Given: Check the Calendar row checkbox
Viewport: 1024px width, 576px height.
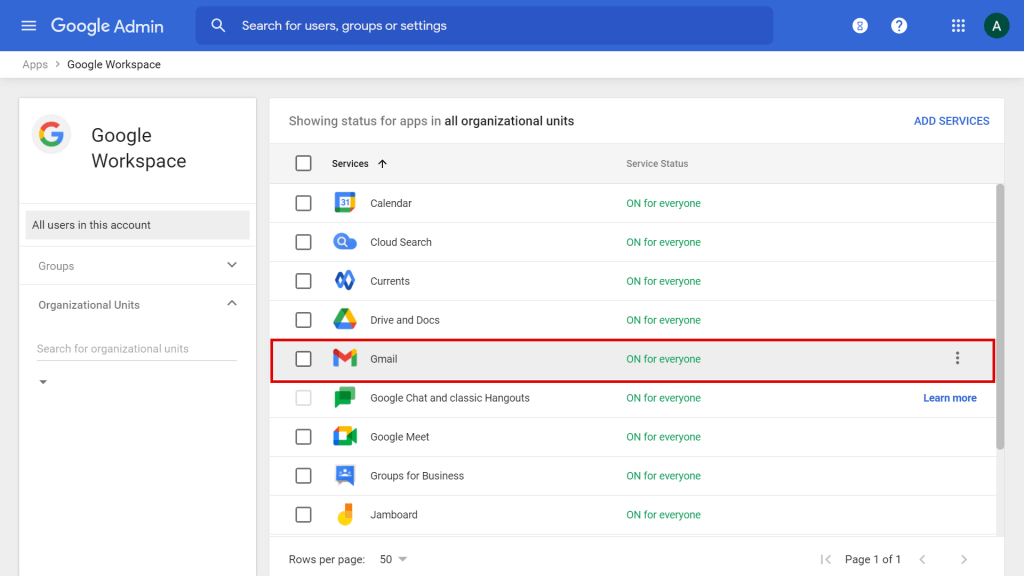Looking at the screenshot, I should point(303,203).
